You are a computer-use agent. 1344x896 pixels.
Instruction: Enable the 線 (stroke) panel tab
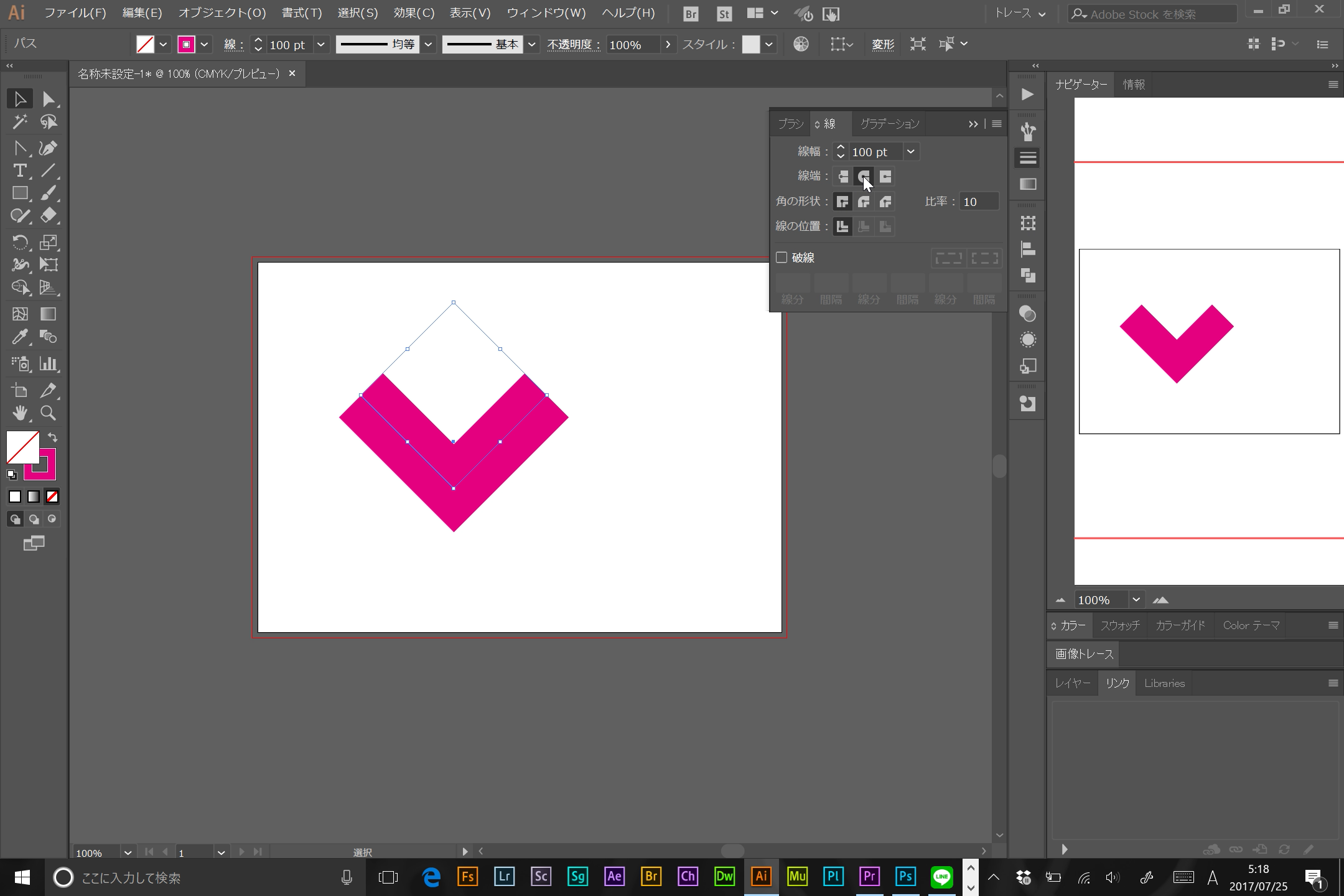829,123
